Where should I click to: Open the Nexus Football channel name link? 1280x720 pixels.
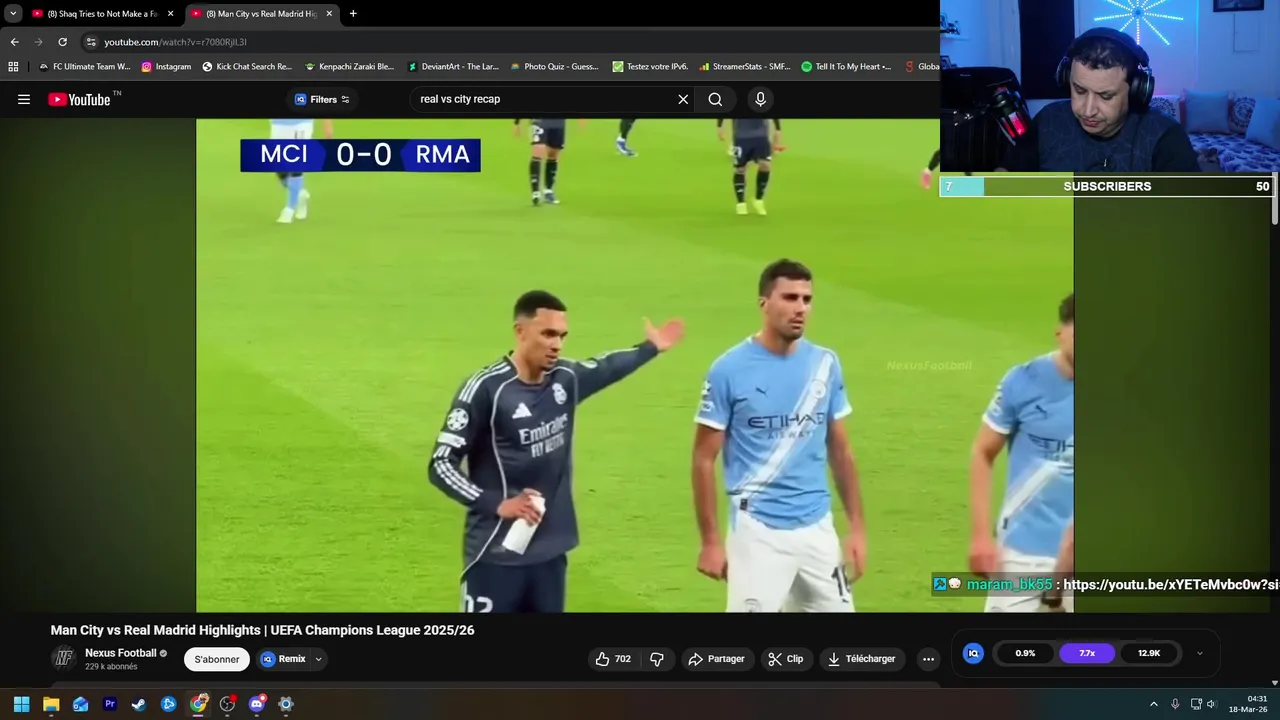click(x=121, y=653)
